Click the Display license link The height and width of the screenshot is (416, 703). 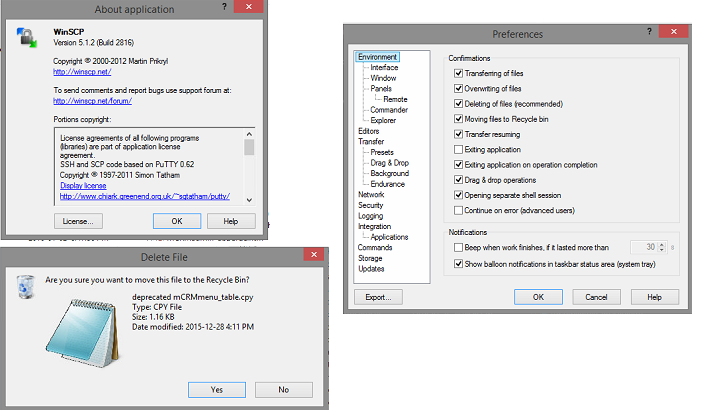tap(83, 186)
